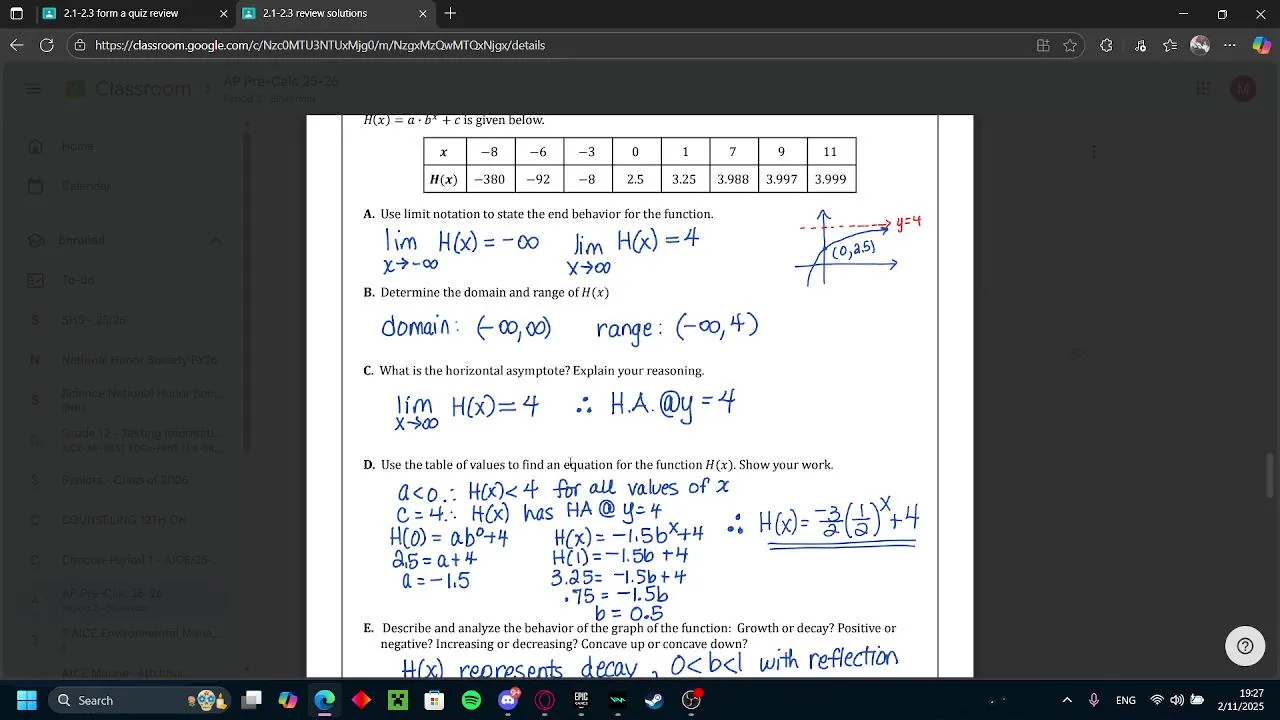The height and width of the screenshot is (720, 1280).
Task: Open Edge Settings and more menu
Action: coord(1230,45)
